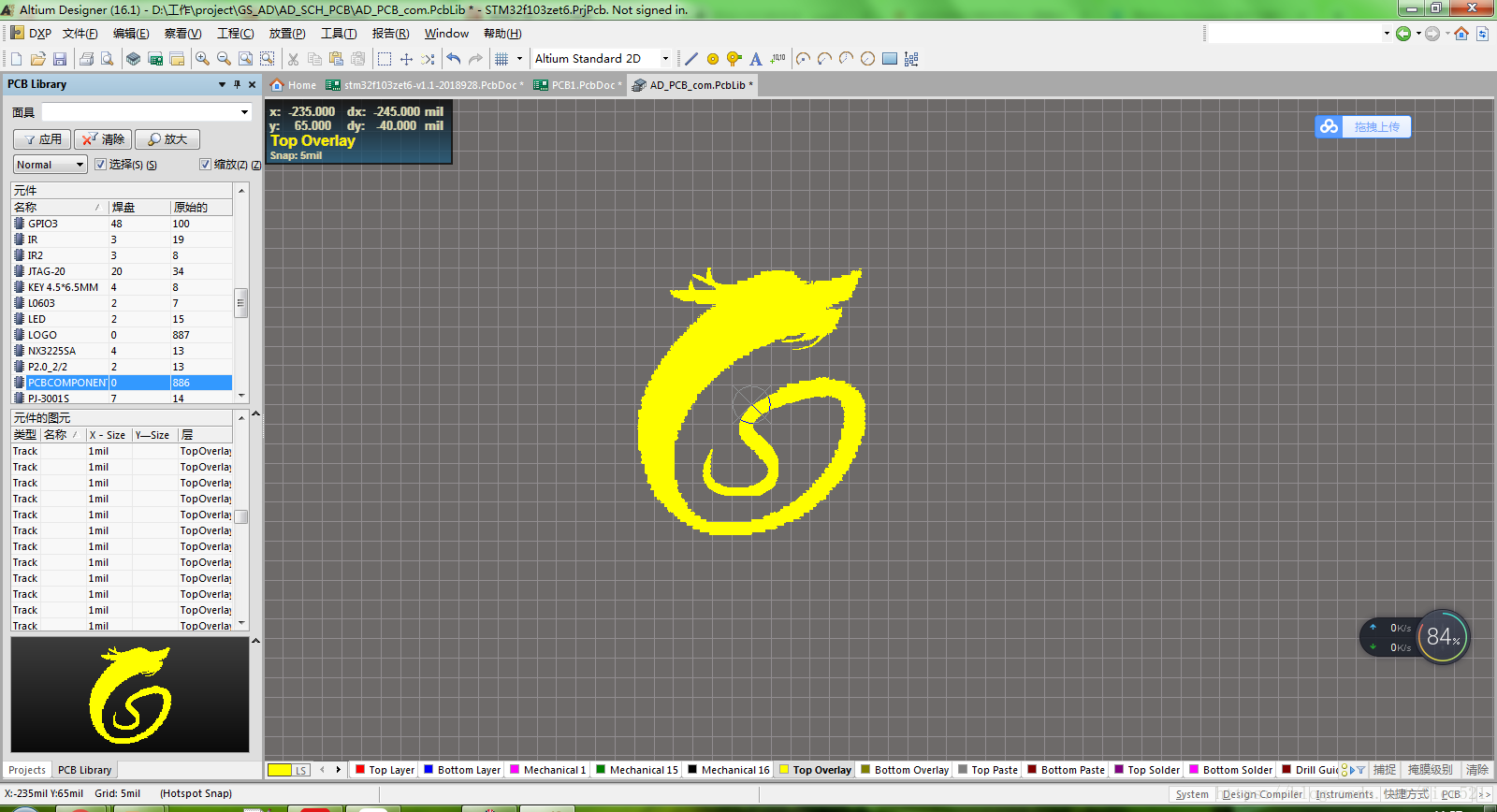This screenshot has height=812, width=1497.
Task: Click the paste clipboard icon
Action: point(336,59)
